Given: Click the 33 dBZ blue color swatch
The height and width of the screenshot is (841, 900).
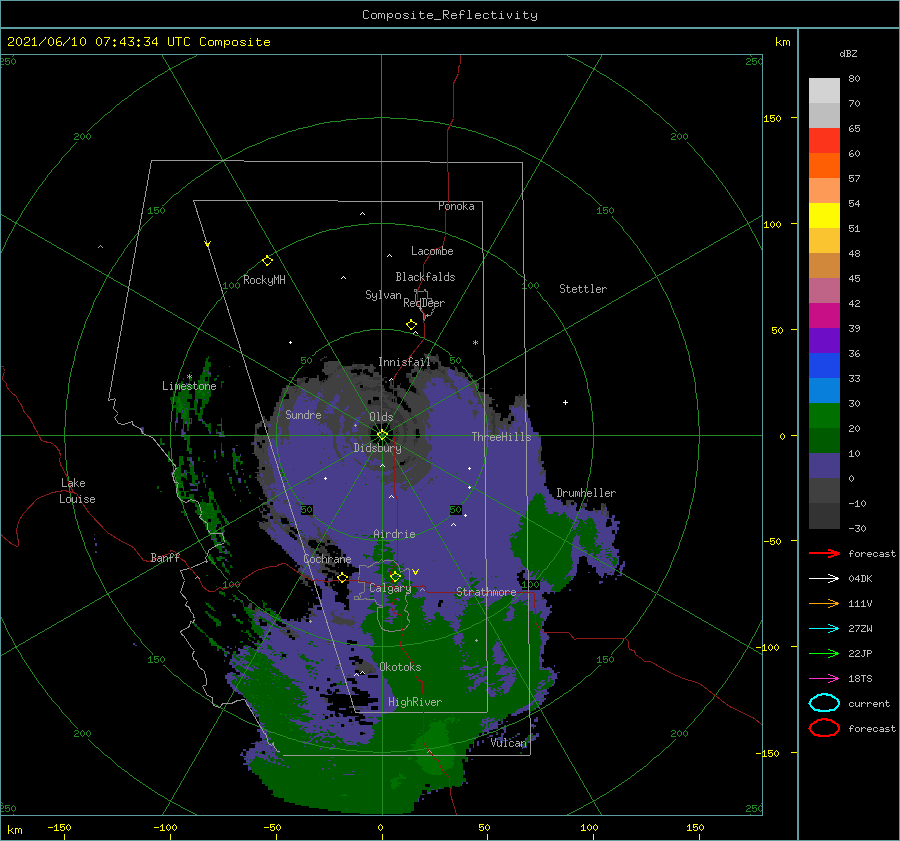Looking at the screenshot, I should coord(824,365).
